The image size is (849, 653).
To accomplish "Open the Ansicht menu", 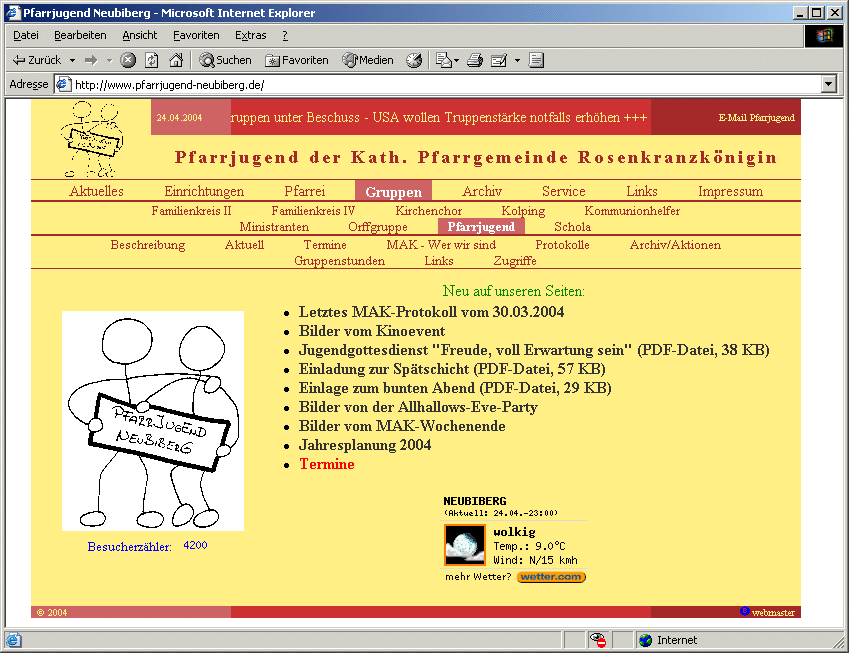I will coord(140,35).
